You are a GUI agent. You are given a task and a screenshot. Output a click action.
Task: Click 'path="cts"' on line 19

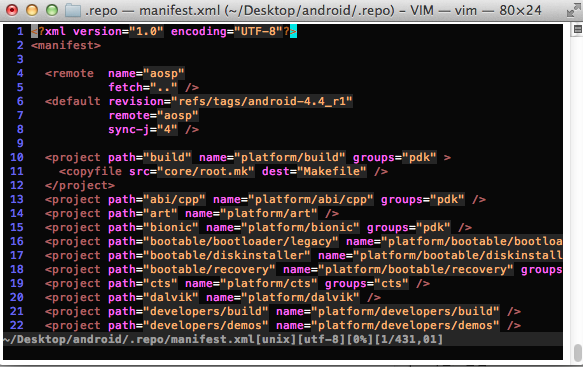coord(143,283)
